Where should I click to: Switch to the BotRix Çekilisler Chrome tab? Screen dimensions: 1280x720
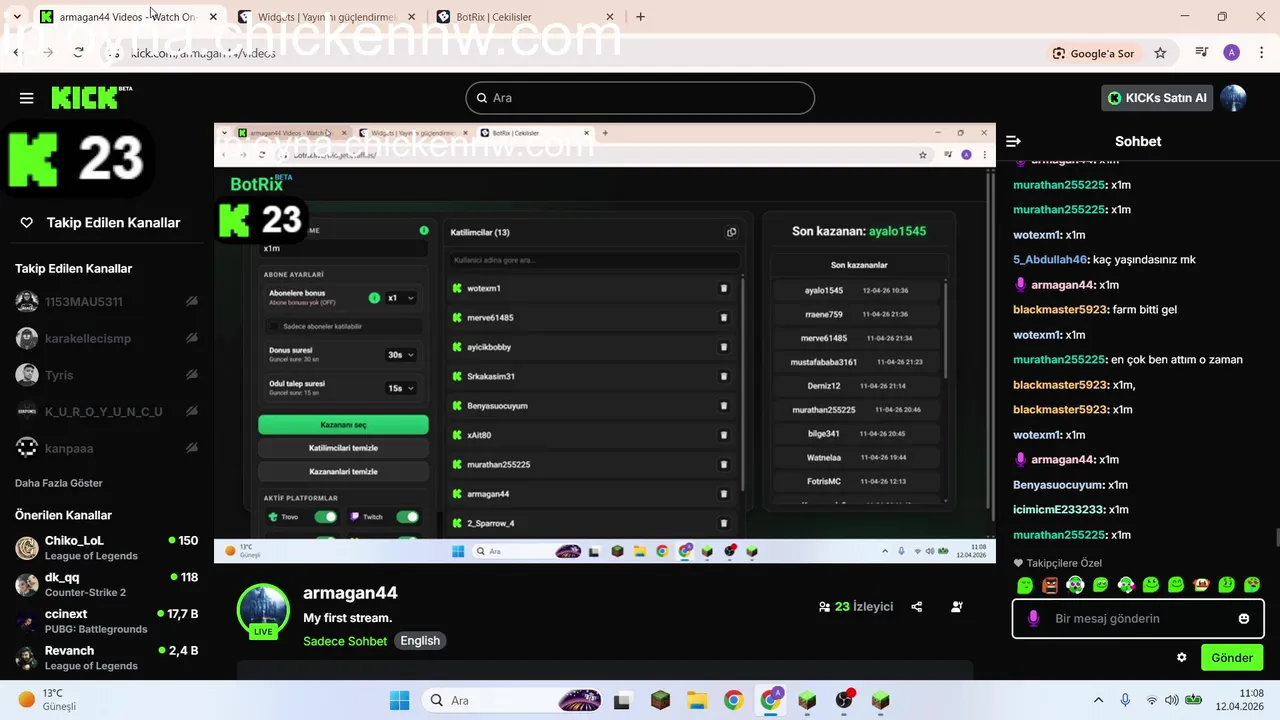coord(525,16)
